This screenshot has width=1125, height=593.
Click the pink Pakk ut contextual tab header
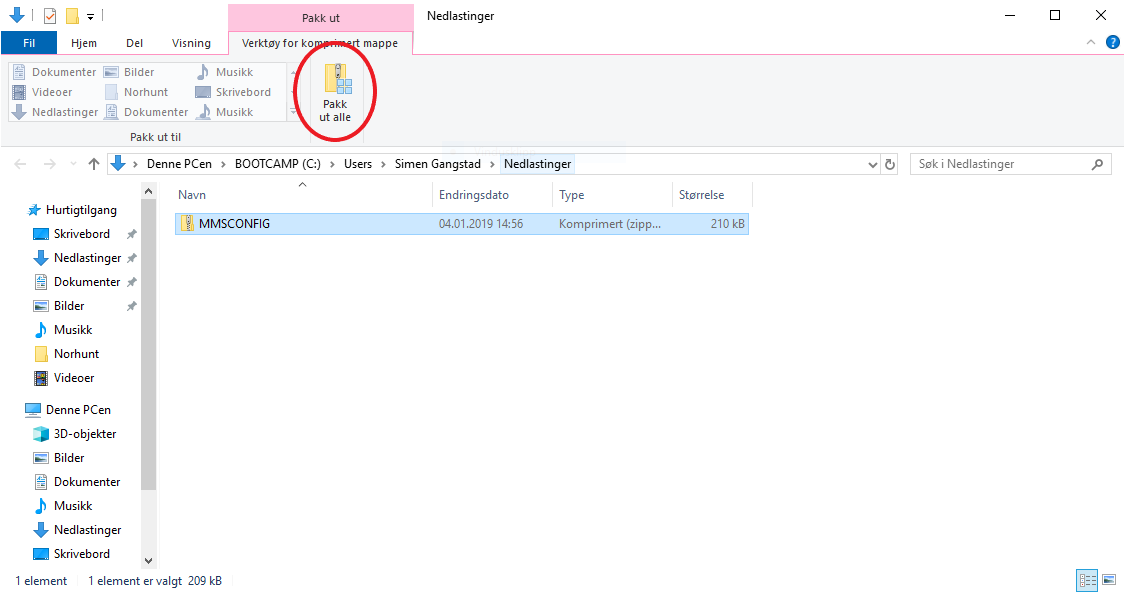321,18
